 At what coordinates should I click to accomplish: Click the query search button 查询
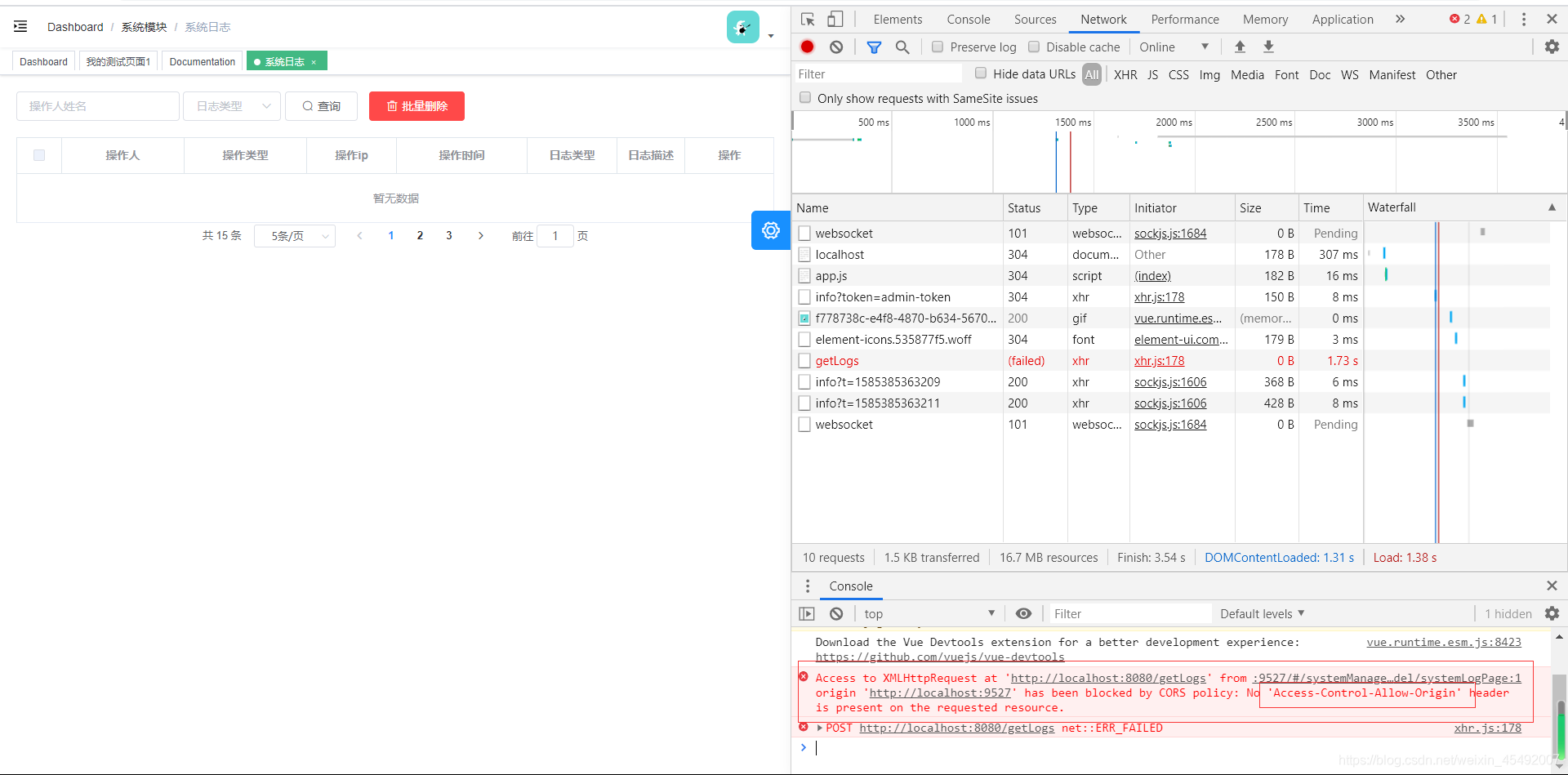coord(321,106)
